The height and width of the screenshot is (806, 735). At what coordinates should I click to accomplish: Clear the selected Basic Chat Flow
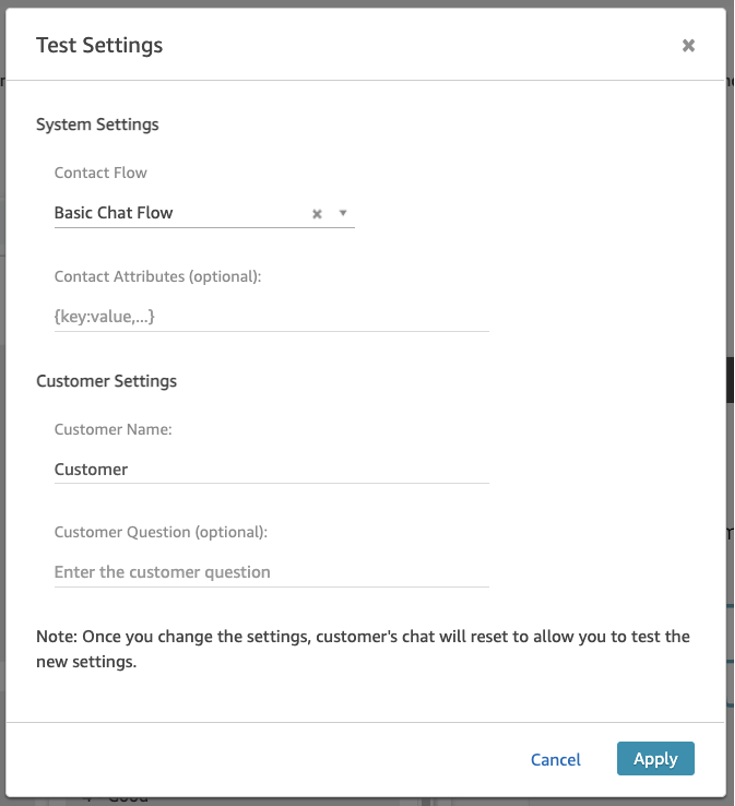pyautogui.click(x=317, y=213)
